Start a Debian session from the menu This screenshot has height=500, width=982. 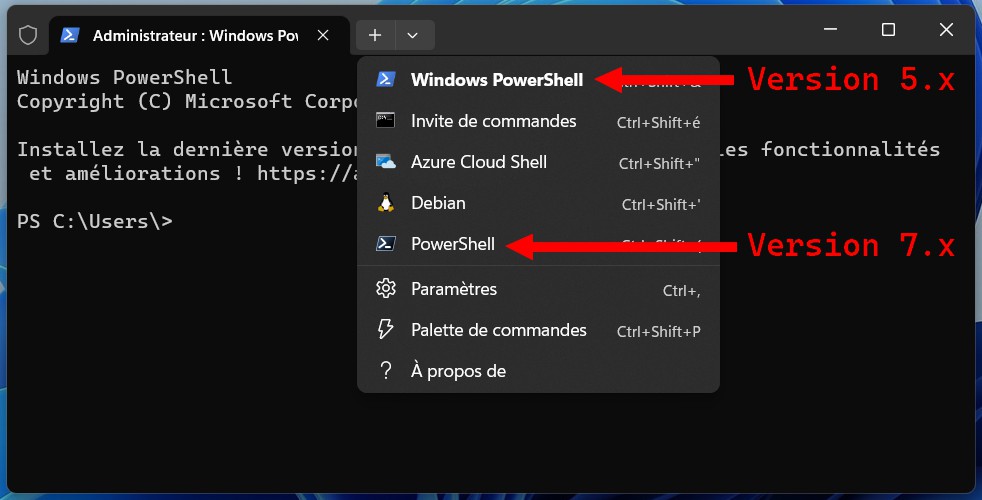click(438, 203)
